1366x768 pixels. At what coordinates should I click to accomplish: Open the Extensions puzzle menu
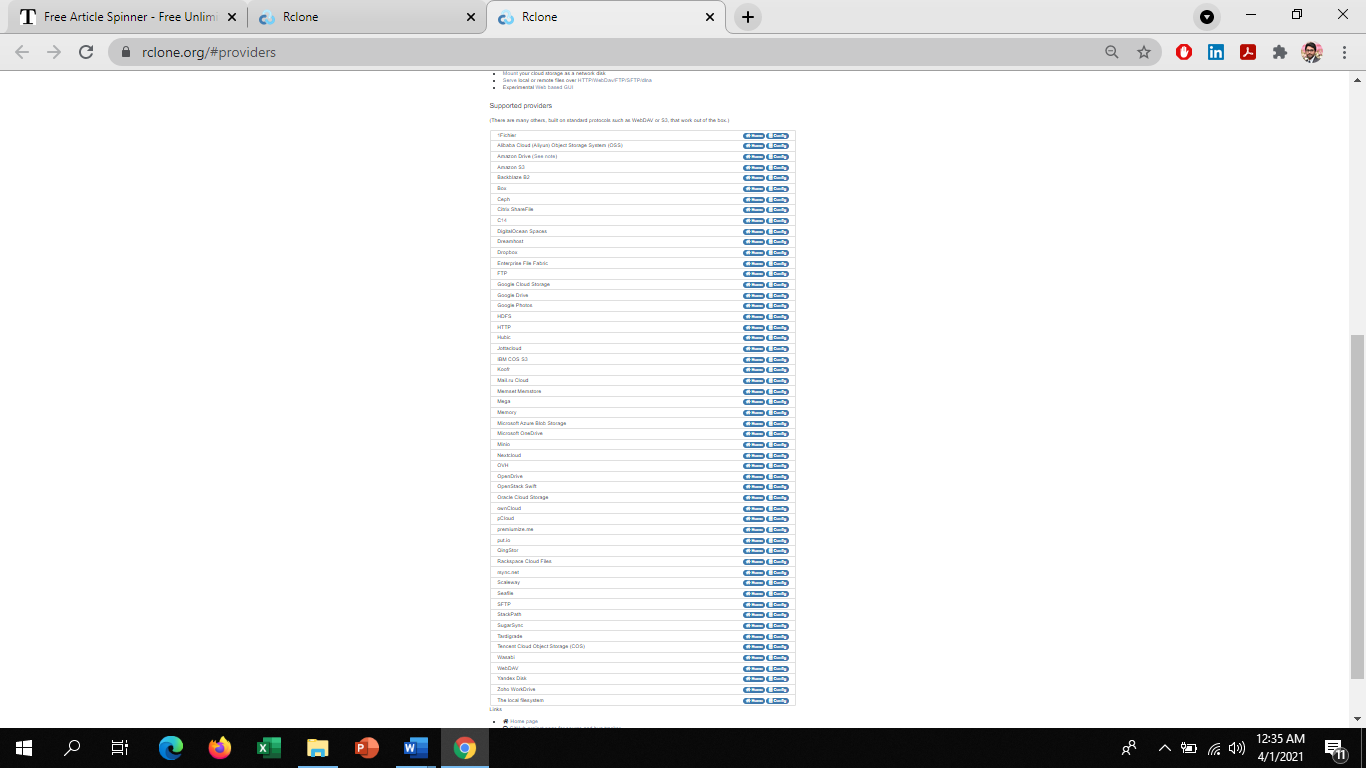[x=1280, y=52]
